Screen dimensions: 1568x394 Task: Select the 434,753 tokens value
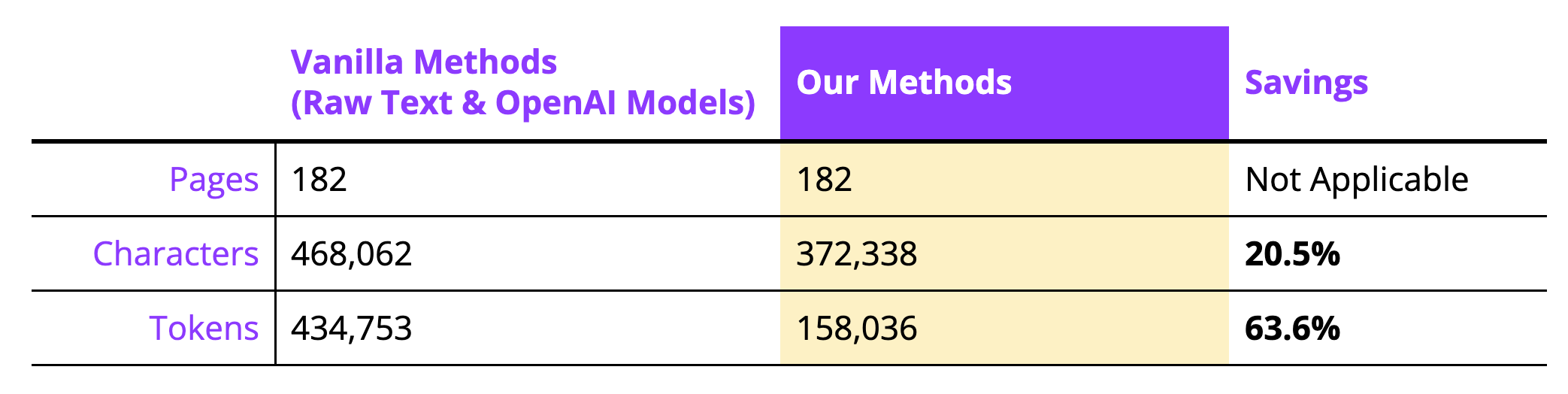[351, 329]
